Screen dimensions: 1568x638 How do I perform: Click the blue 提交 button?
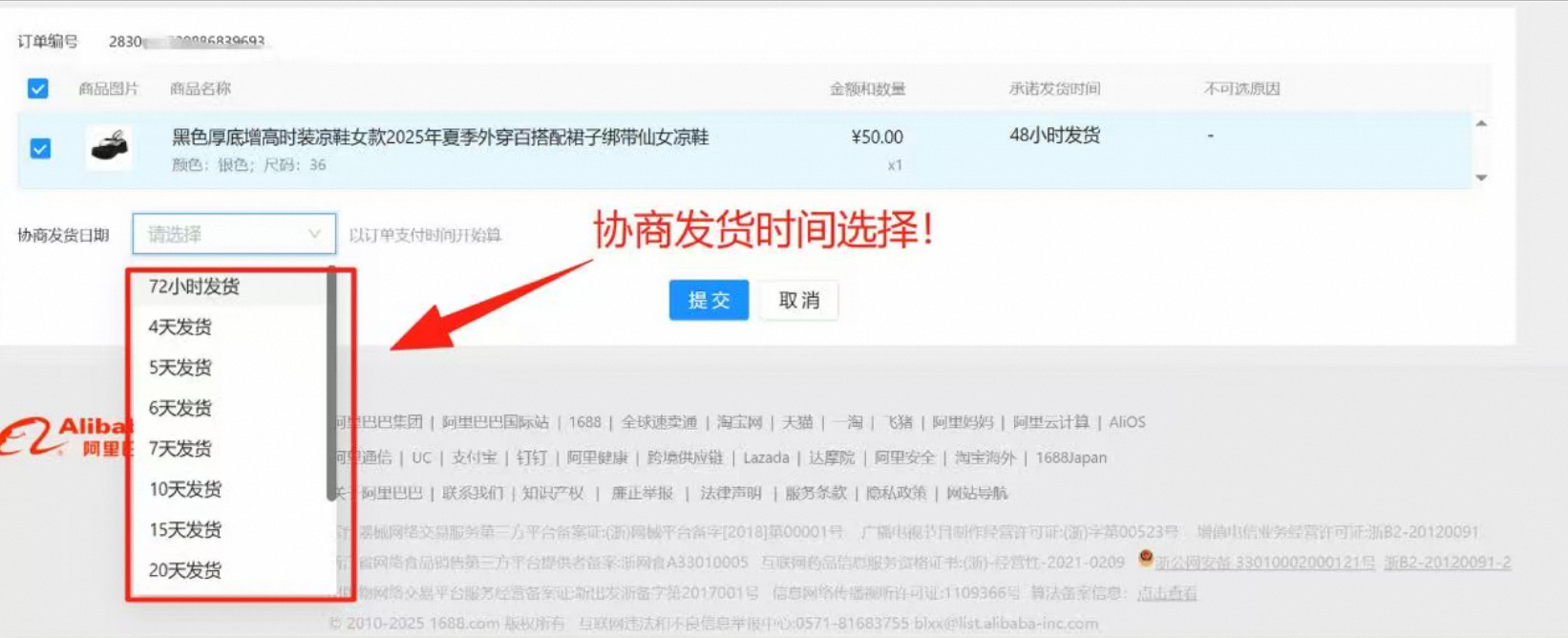[708, 300]
